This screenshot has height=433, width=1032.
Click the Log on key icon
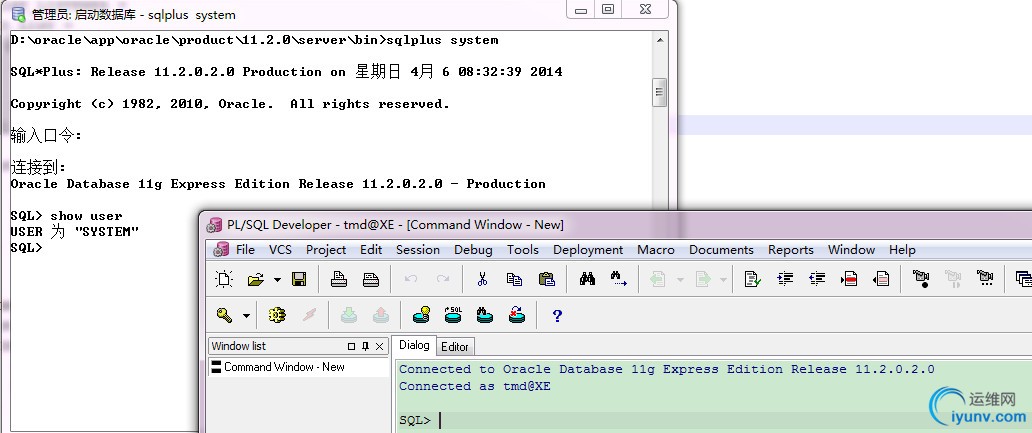(224, 315)
